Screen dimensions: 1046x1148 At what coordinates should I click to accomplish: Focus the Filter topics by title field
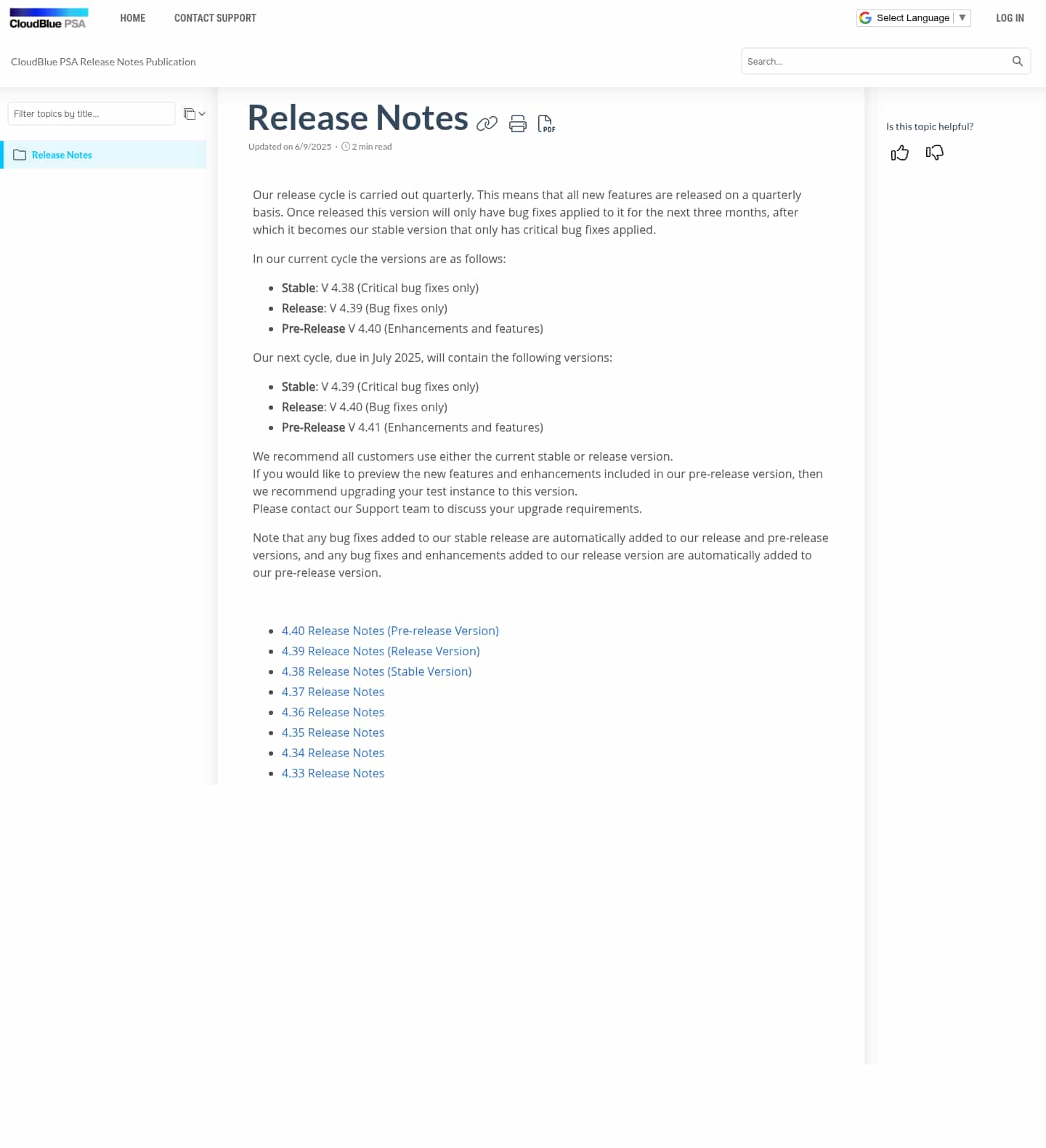92,113
